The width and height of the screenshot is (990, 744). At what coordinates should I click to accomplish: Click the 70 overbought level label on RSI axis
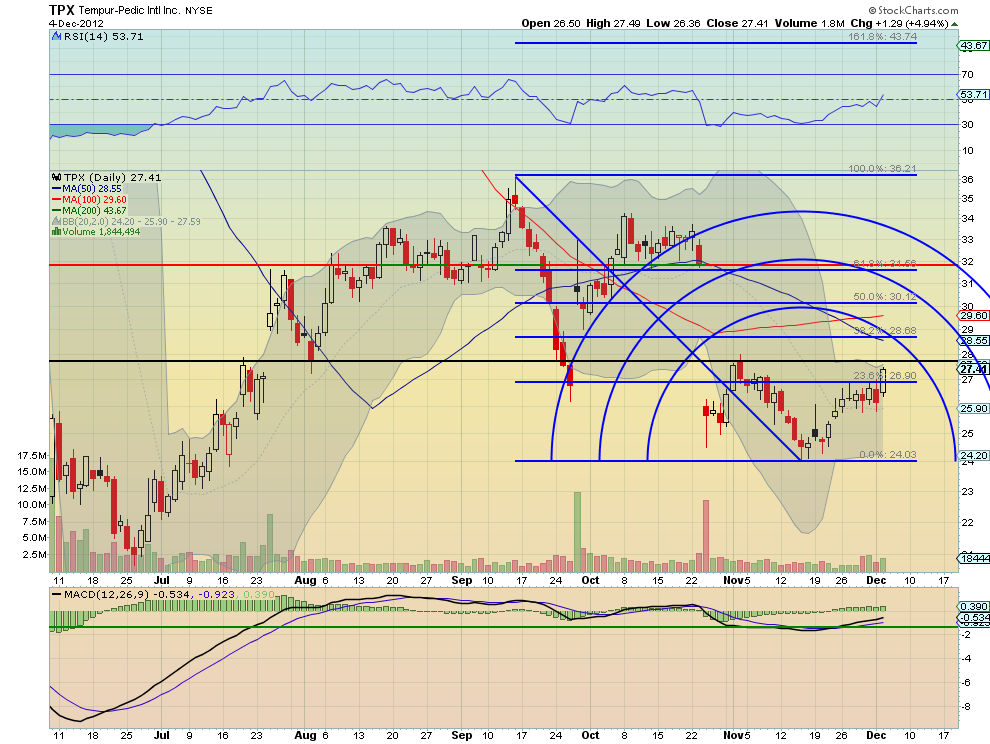point(967,75)
